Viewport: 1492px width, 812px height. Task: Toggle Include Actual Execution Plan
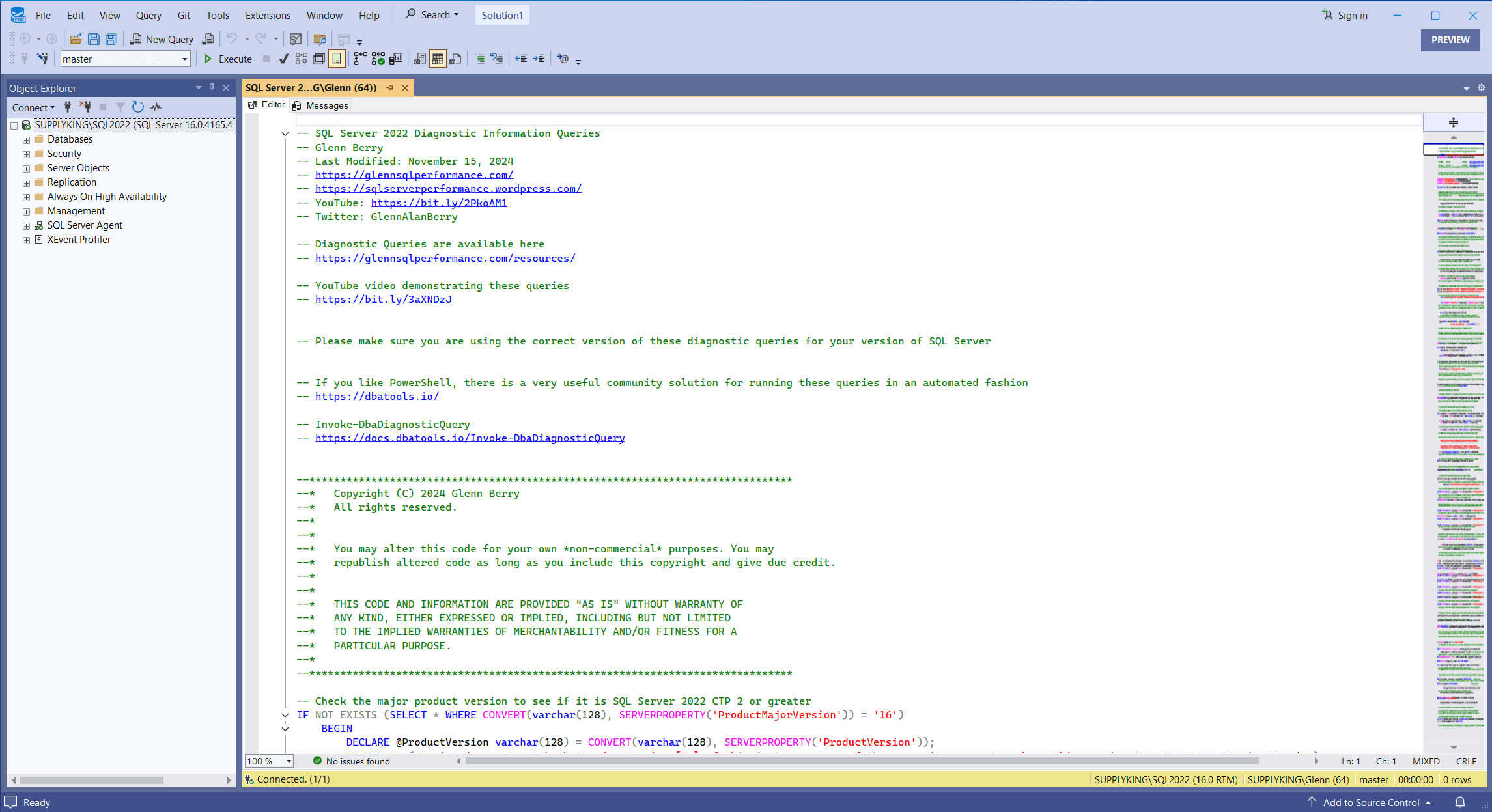coord(360,59)
